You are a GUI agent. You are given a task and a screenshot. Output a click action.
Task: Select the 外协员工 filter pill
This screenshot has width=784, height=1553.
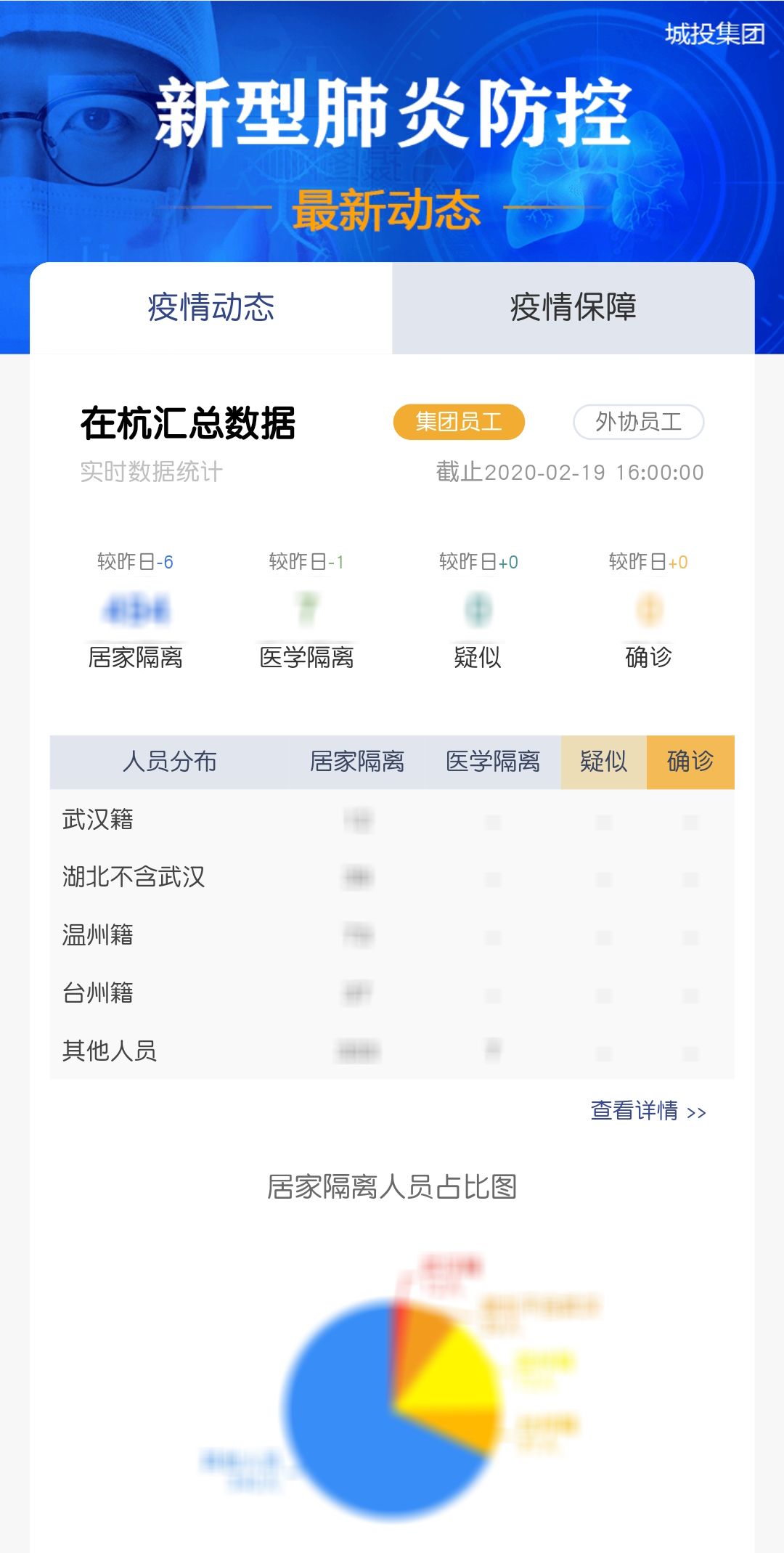point(639,422)
